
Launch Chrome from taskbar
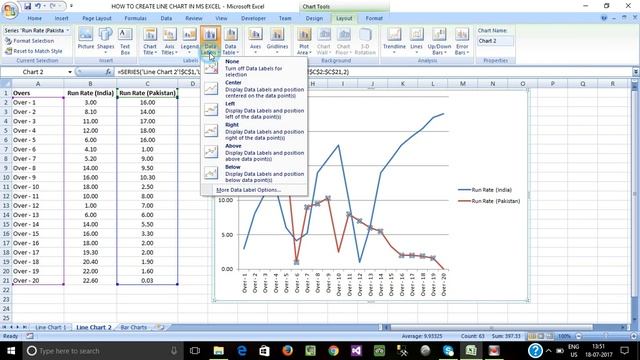[333, 351]
